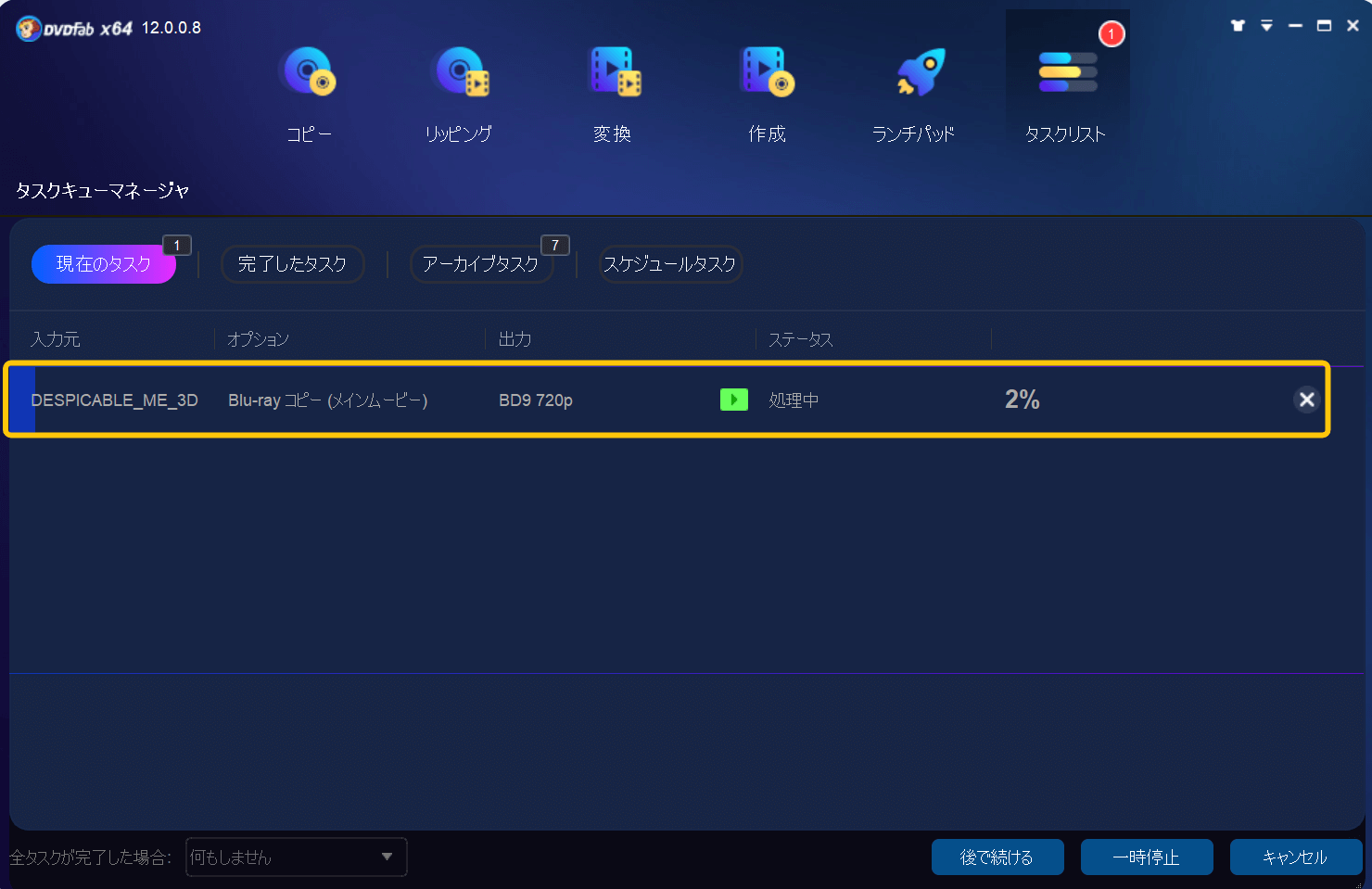Click the ステータス column header
The height and width of the screenshot is (889, 1372).
[x=801, y=339]
